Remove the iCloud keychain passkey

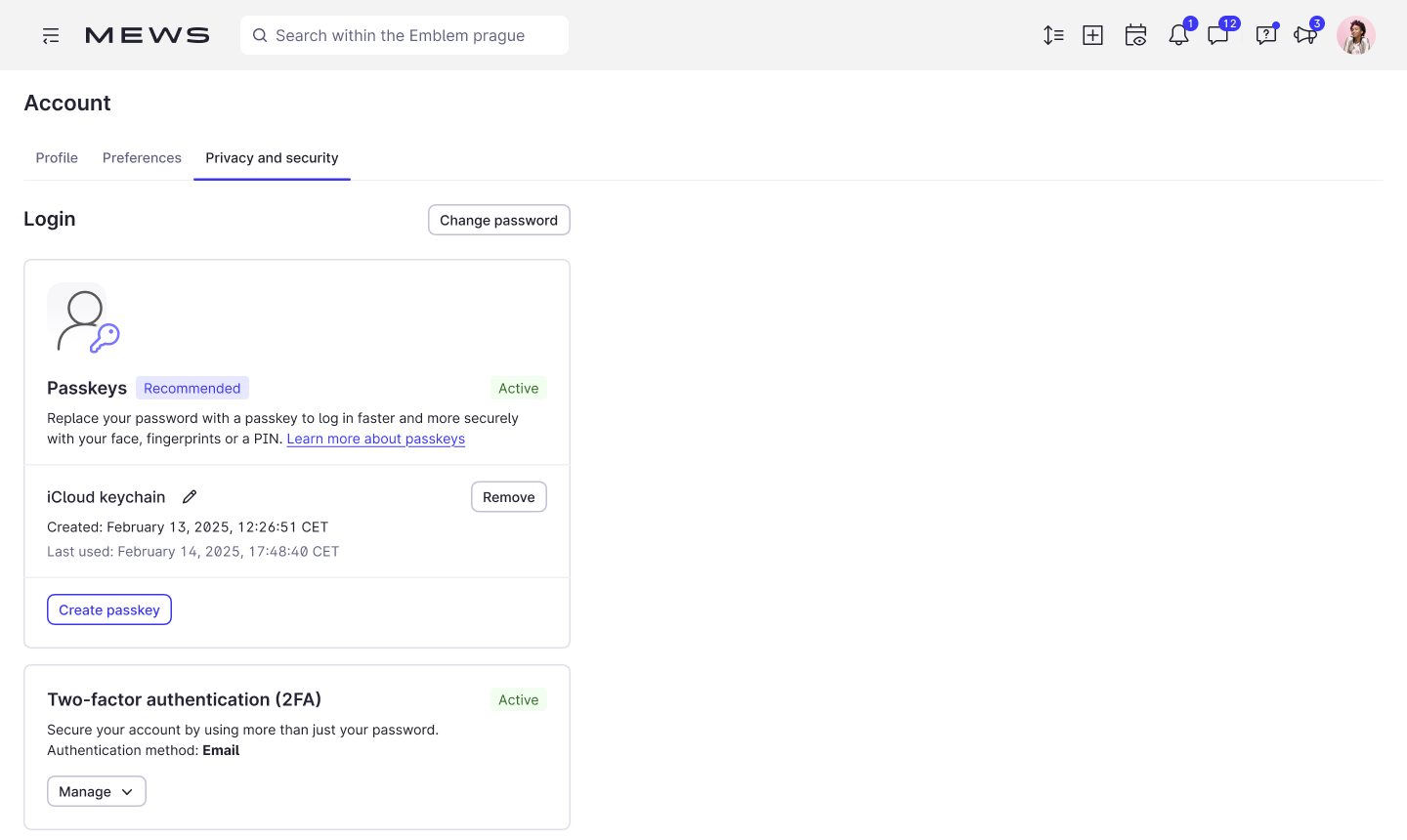(x=508, y=496)
